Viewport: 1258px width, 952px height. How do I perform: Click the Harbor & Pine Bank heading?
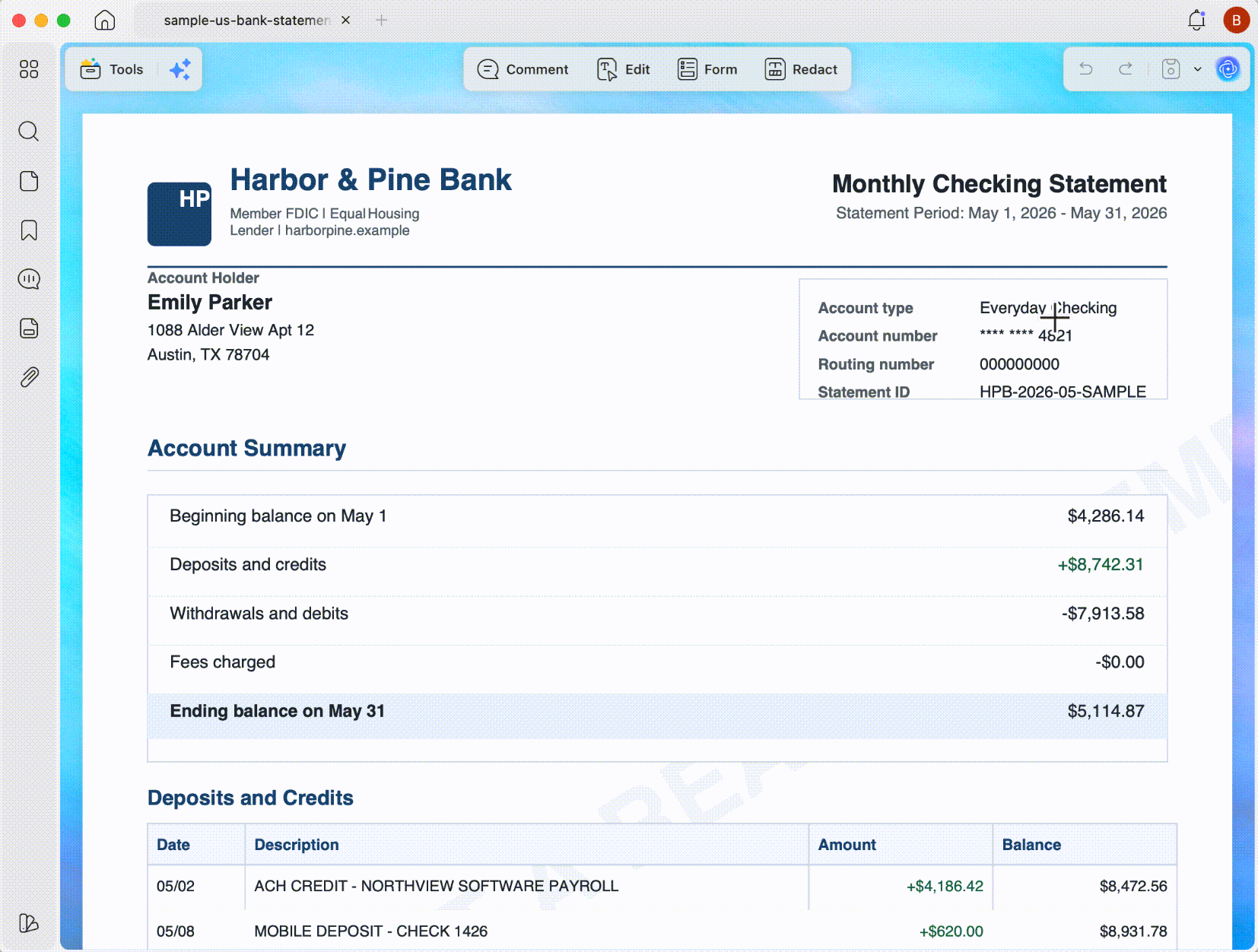click(x=370, y=180)
